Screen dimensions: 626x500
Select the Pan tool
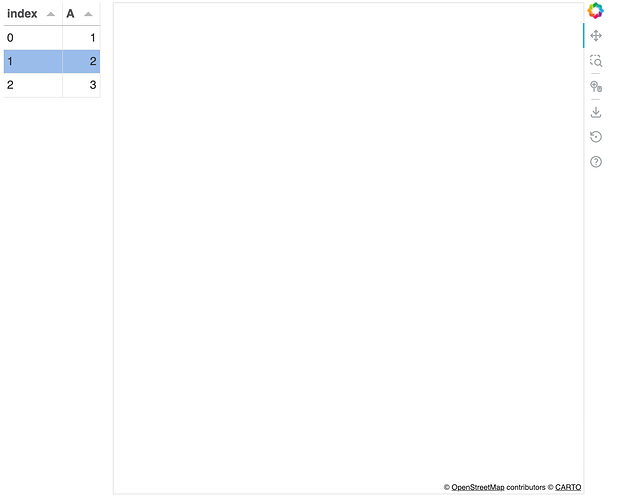(x=596, y=36)
